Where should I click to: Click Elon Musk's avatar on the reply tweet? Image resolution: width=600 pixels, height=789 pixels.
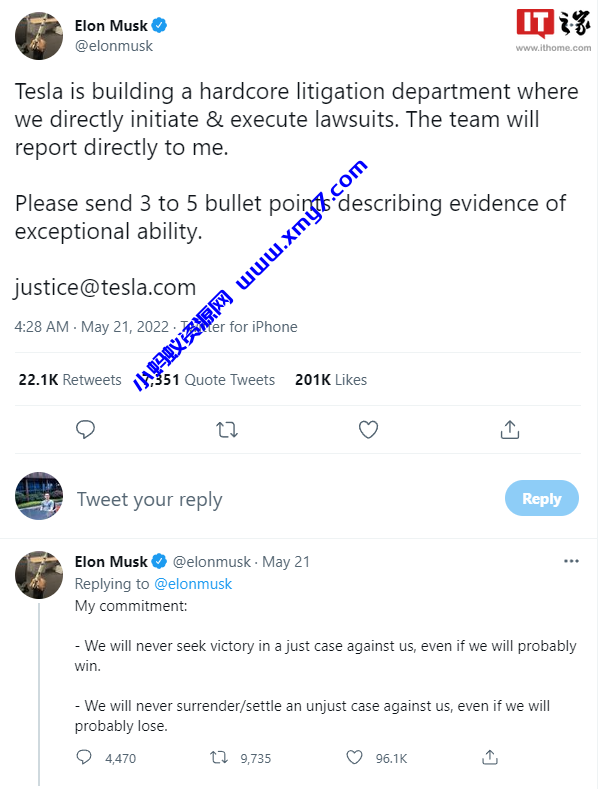(39, 574)
